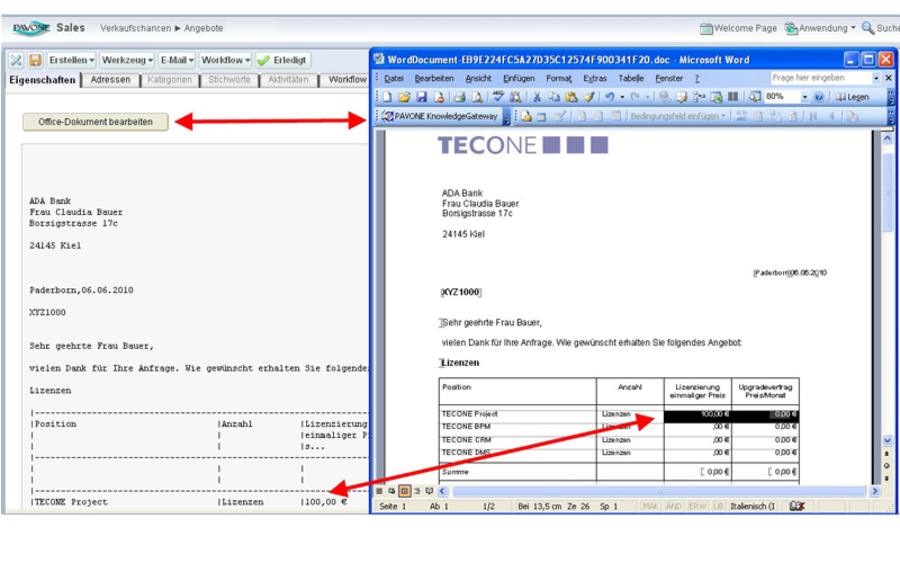
Task: Click the Word vertical scrollbar up arrow
Action: [887, 139]
